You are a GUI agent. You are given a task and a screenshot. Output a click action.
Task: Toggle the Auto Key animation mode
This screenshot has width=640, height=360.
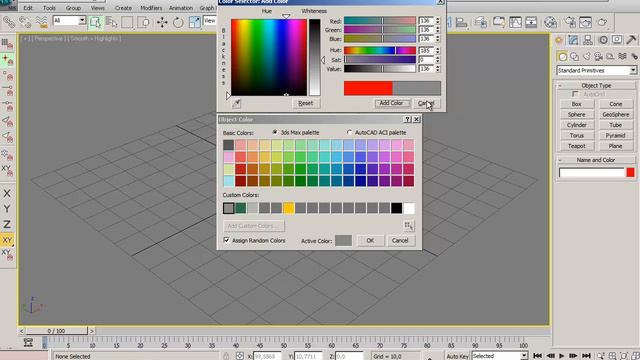click(457, 356)
